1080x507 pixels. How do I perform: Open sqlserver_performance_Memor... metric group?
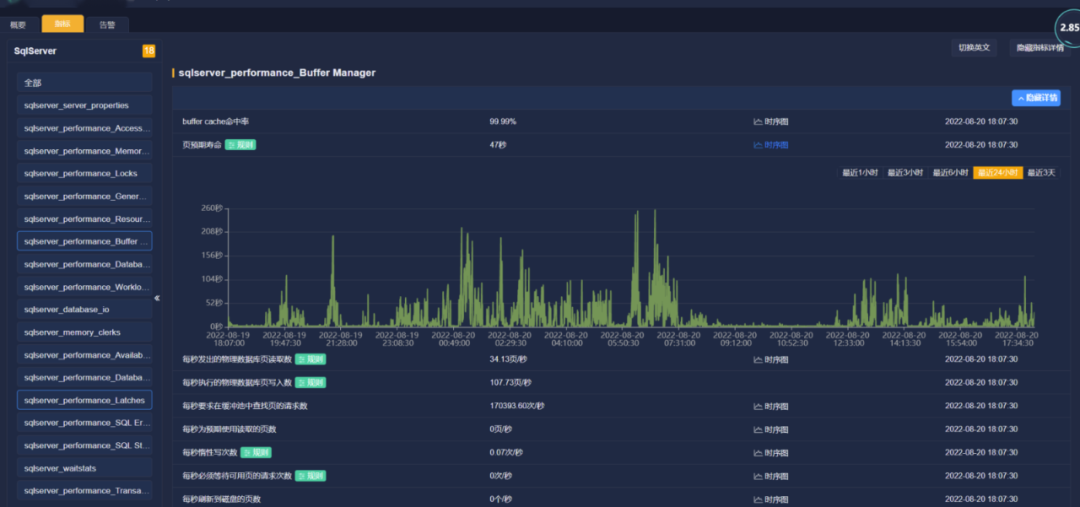click(x=85, y=151)
